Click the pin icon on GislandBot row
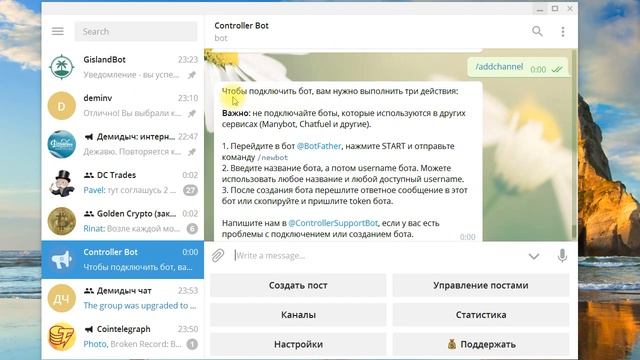 click(x=192, y=75)
